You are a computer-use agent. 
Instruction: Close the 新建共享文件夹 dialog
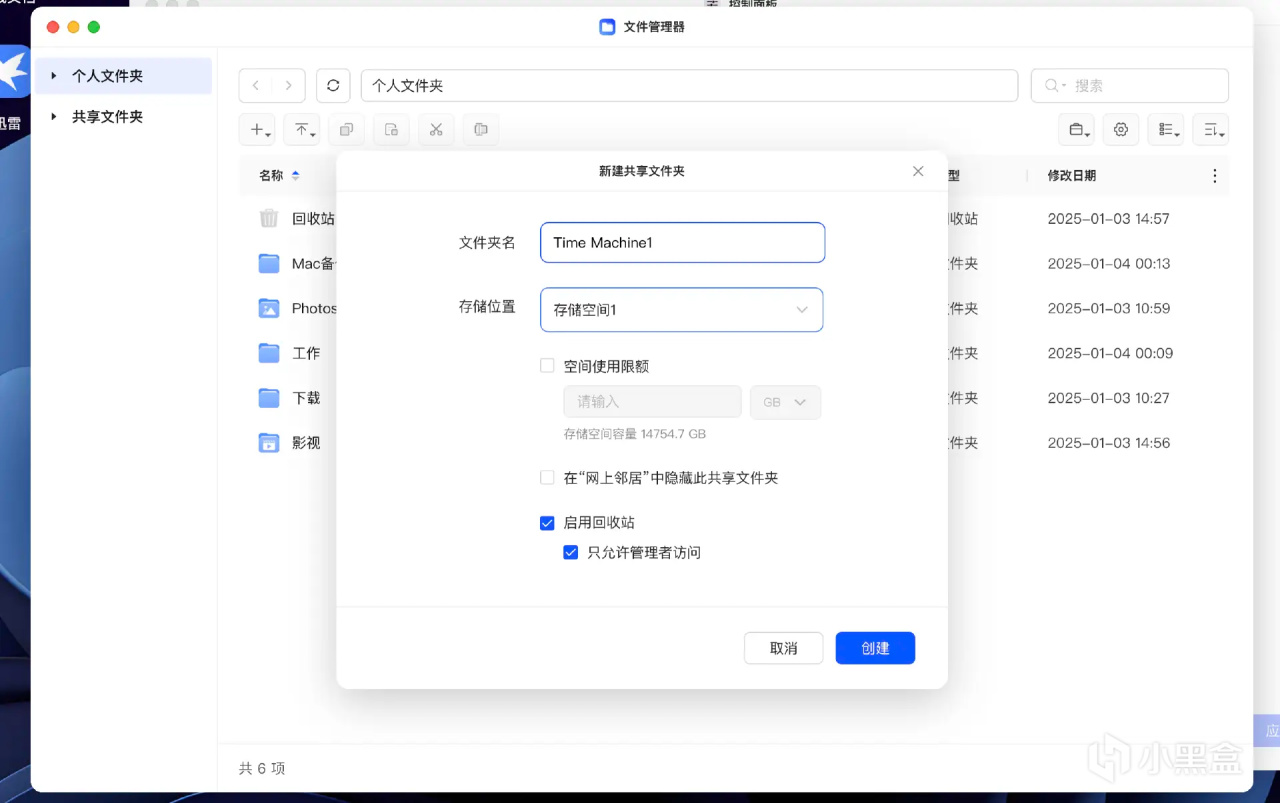918,171
